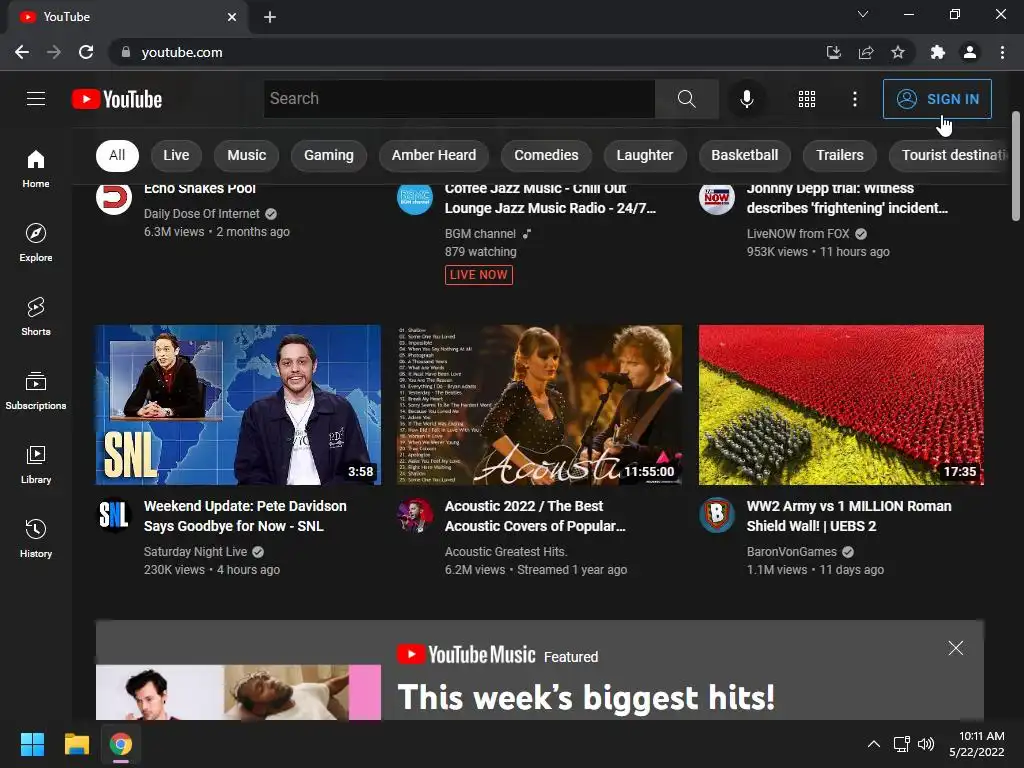Select the Comedies filter chip

(546, 155)
